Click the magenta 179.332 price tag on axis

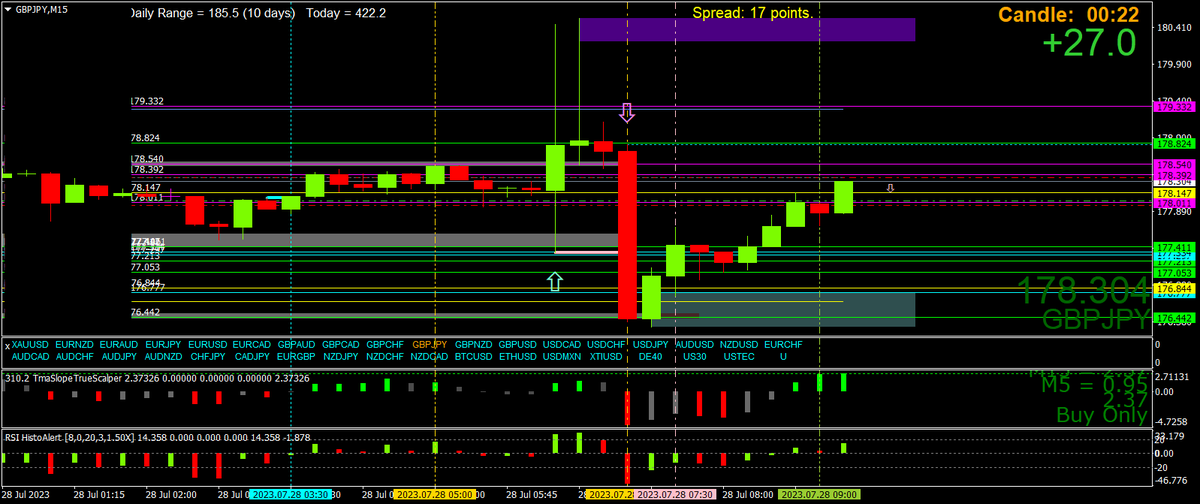tap(1172, 106)
